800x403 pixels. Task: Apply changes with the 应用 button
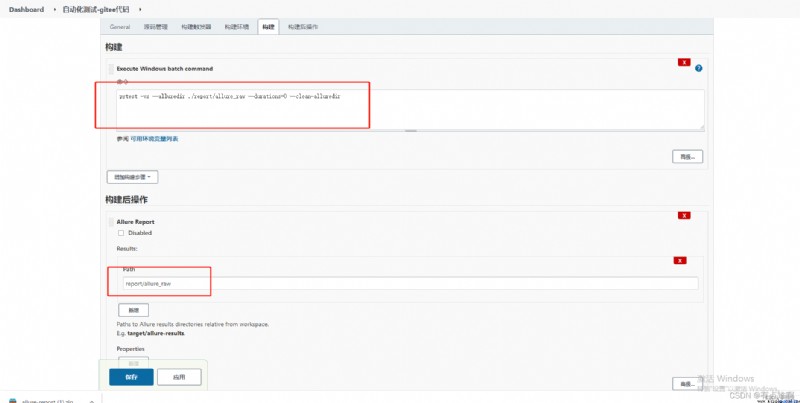tap(179, 377)
